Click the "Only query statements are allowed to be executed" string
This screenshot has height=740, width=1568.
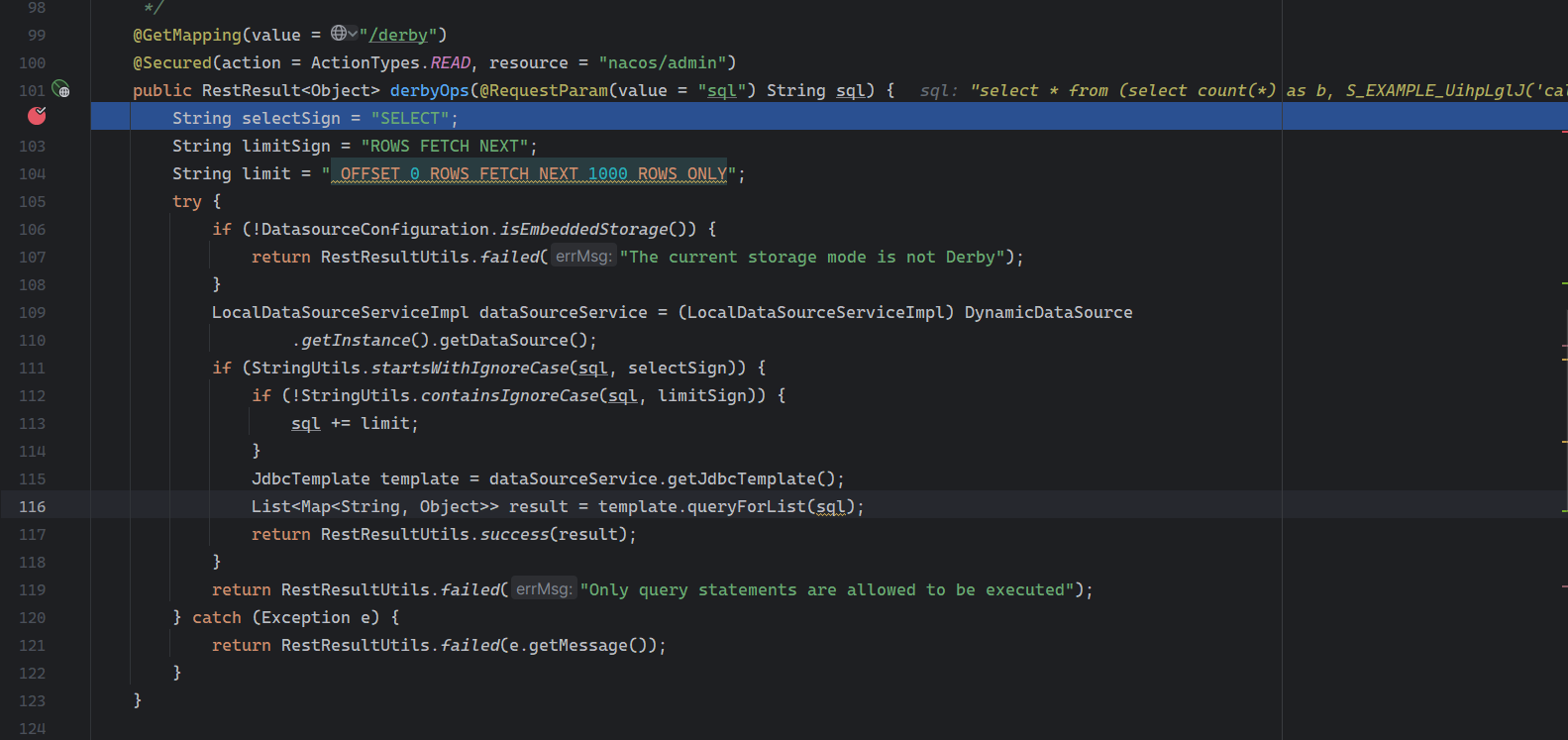[827, 589]
